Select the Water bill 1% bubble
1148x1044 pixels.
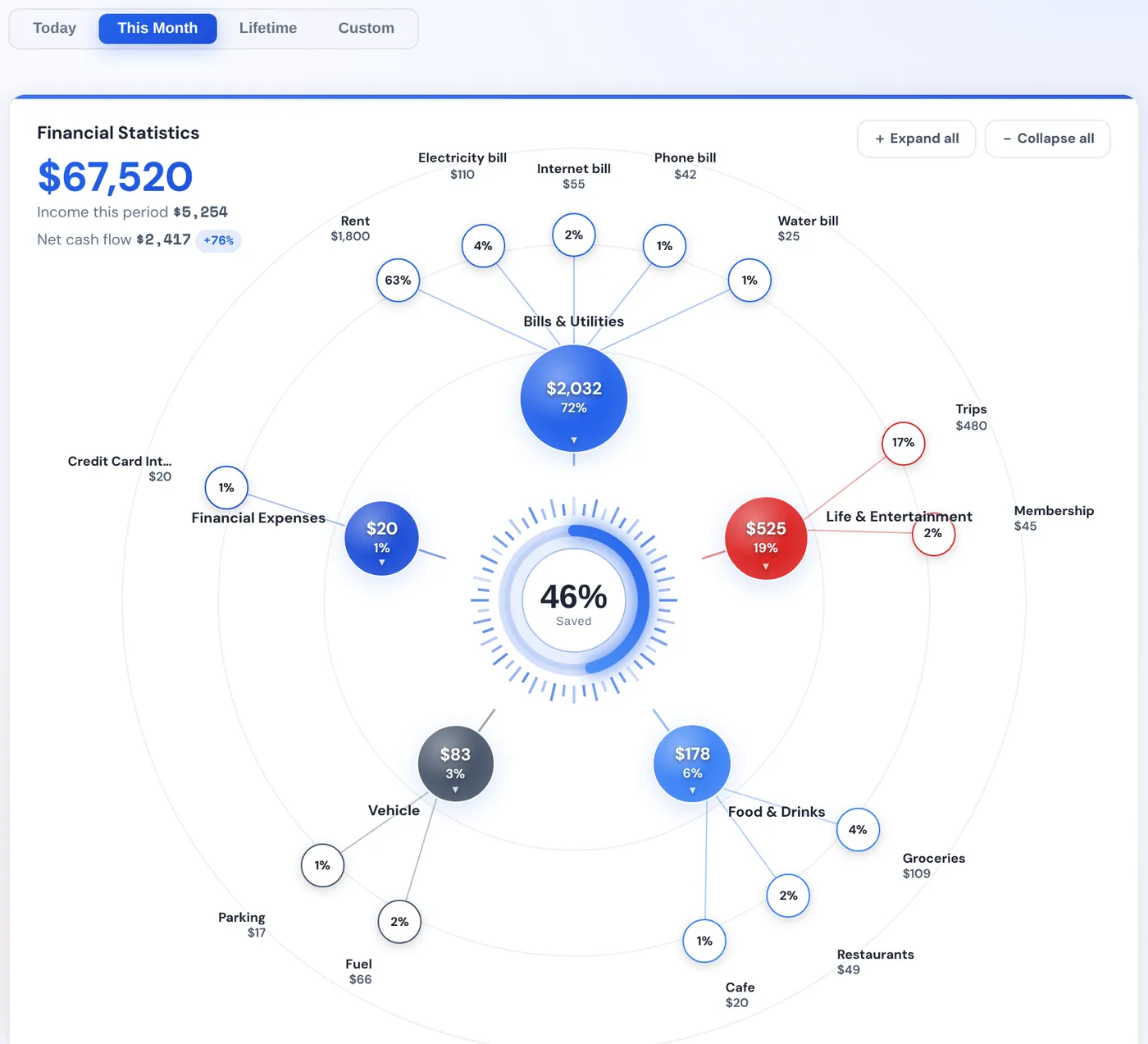pos(749,280)
